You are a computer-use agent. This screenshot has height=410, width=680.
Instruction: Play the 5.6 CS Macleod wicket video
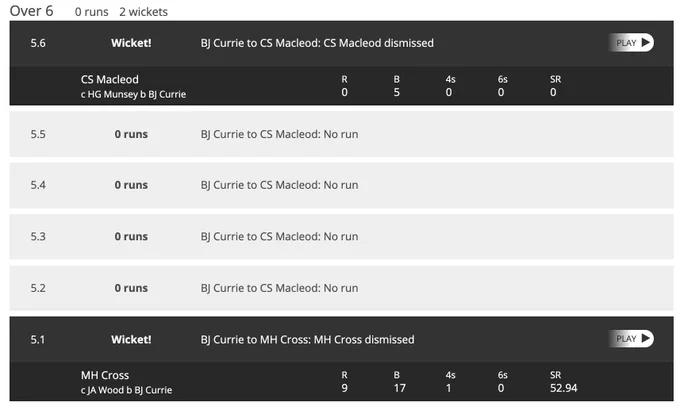click(x=631, y=43)
